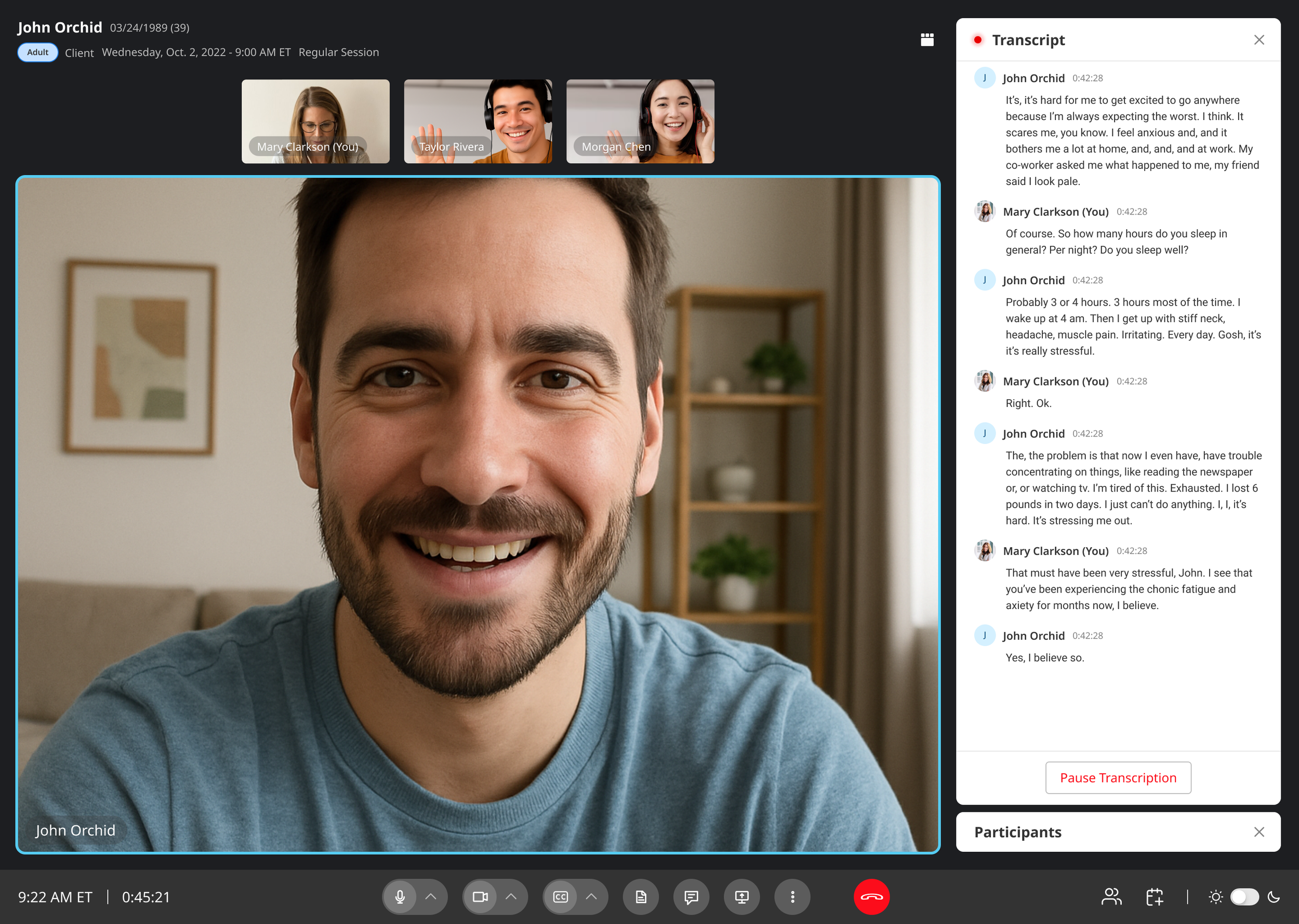This screenshot has width=1299, height=924.
Task: Open the chat panel
Action: [x=691, y=896]
